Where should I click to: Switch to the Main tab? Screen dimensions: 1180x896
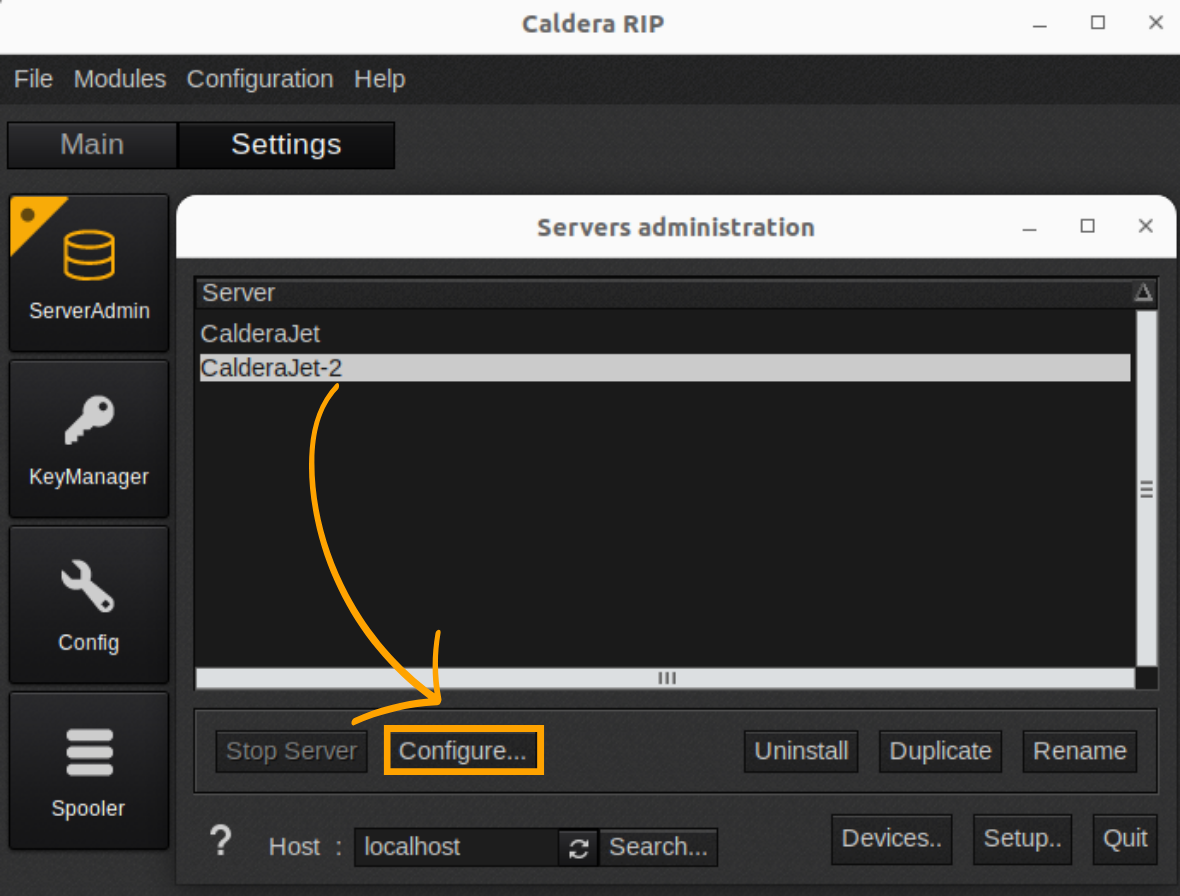tap(91, 144)
